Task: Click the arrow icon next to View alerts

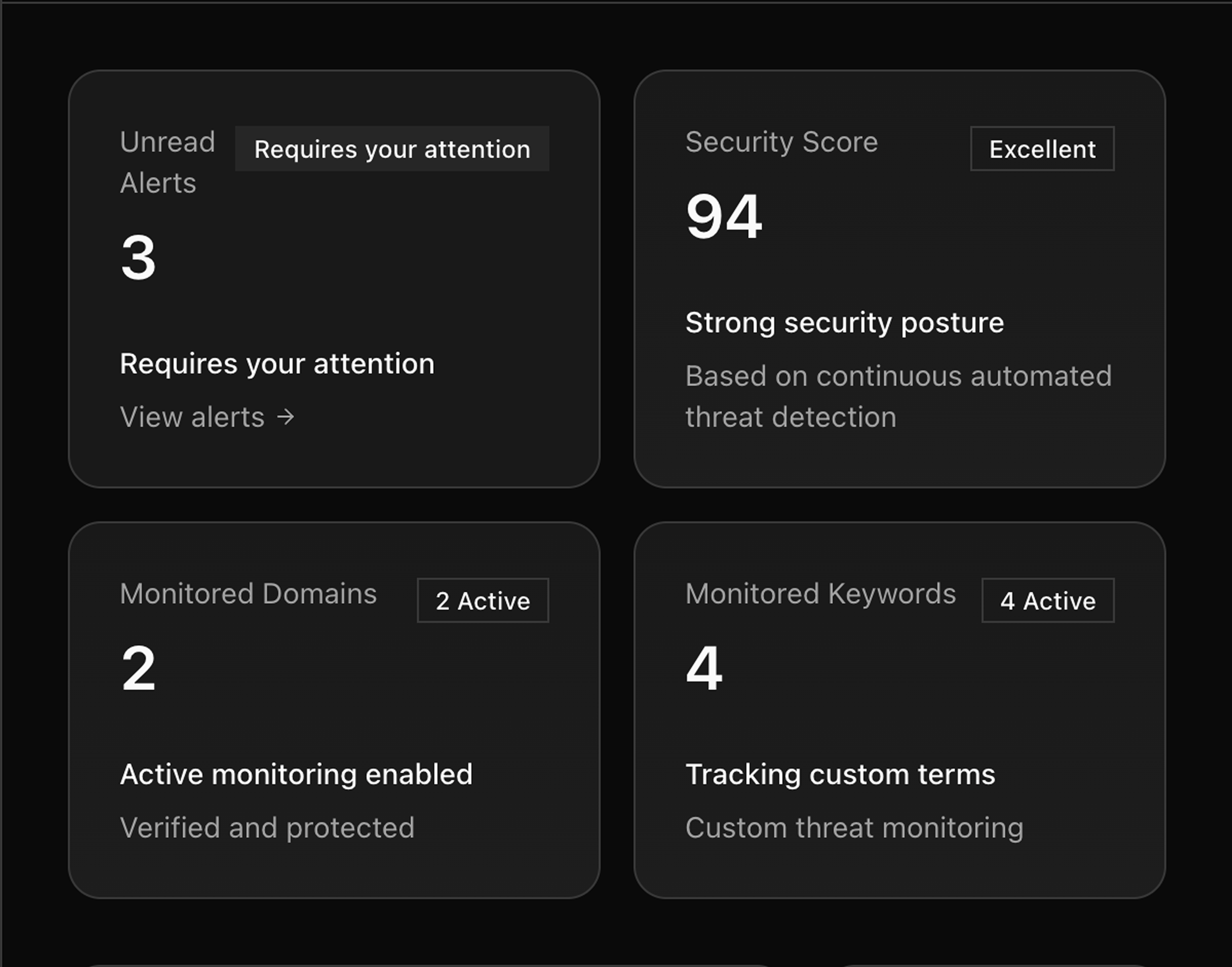Action: [x=285, y=417]
